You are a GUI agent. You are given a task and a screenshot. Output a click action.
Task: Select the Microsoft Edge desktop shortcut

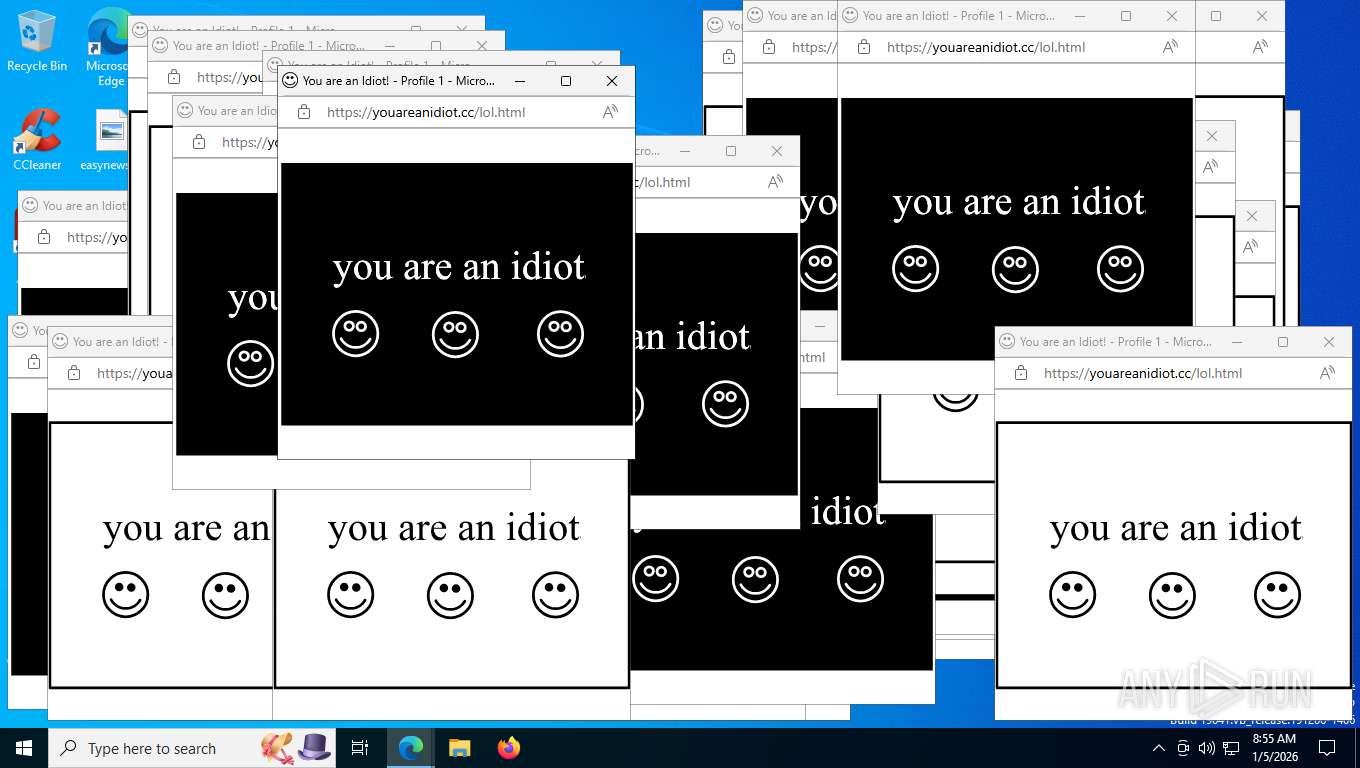108,45
